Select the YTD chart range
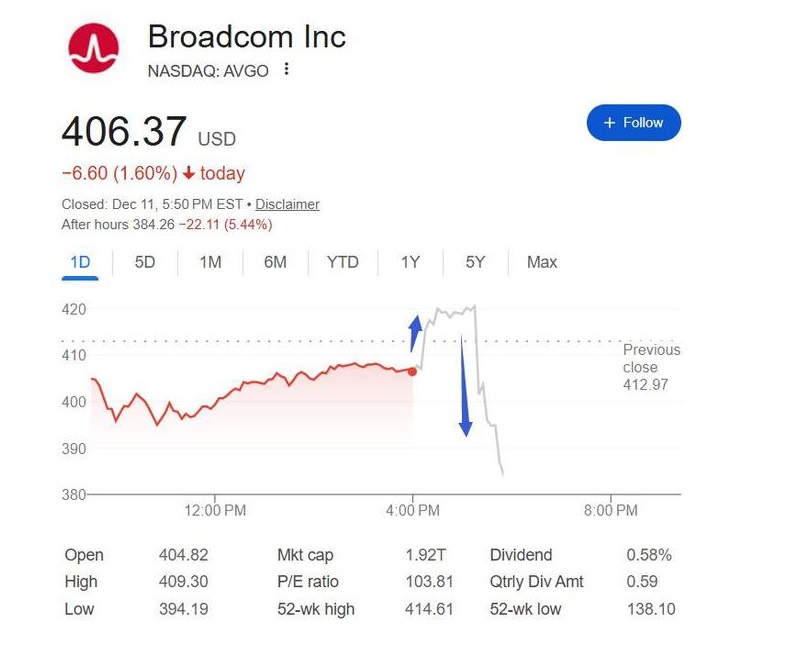 (343, 262)
